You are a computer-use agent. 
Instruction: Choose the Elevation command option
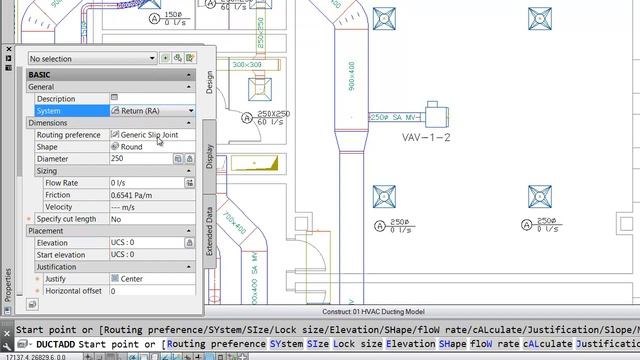pos(411,344)
